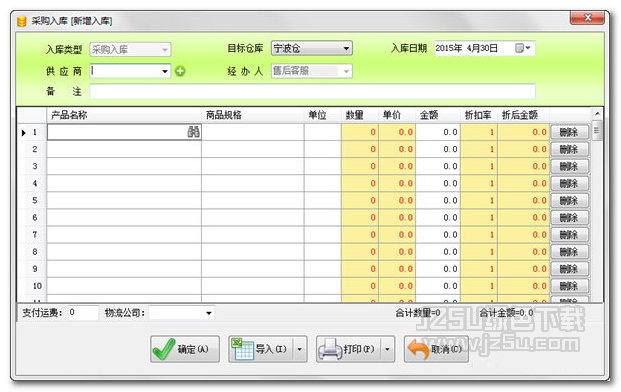Screen dimensions: 621x392
Task: Expand the arrow next to 打印(P) button
Action: coord(387,349)
